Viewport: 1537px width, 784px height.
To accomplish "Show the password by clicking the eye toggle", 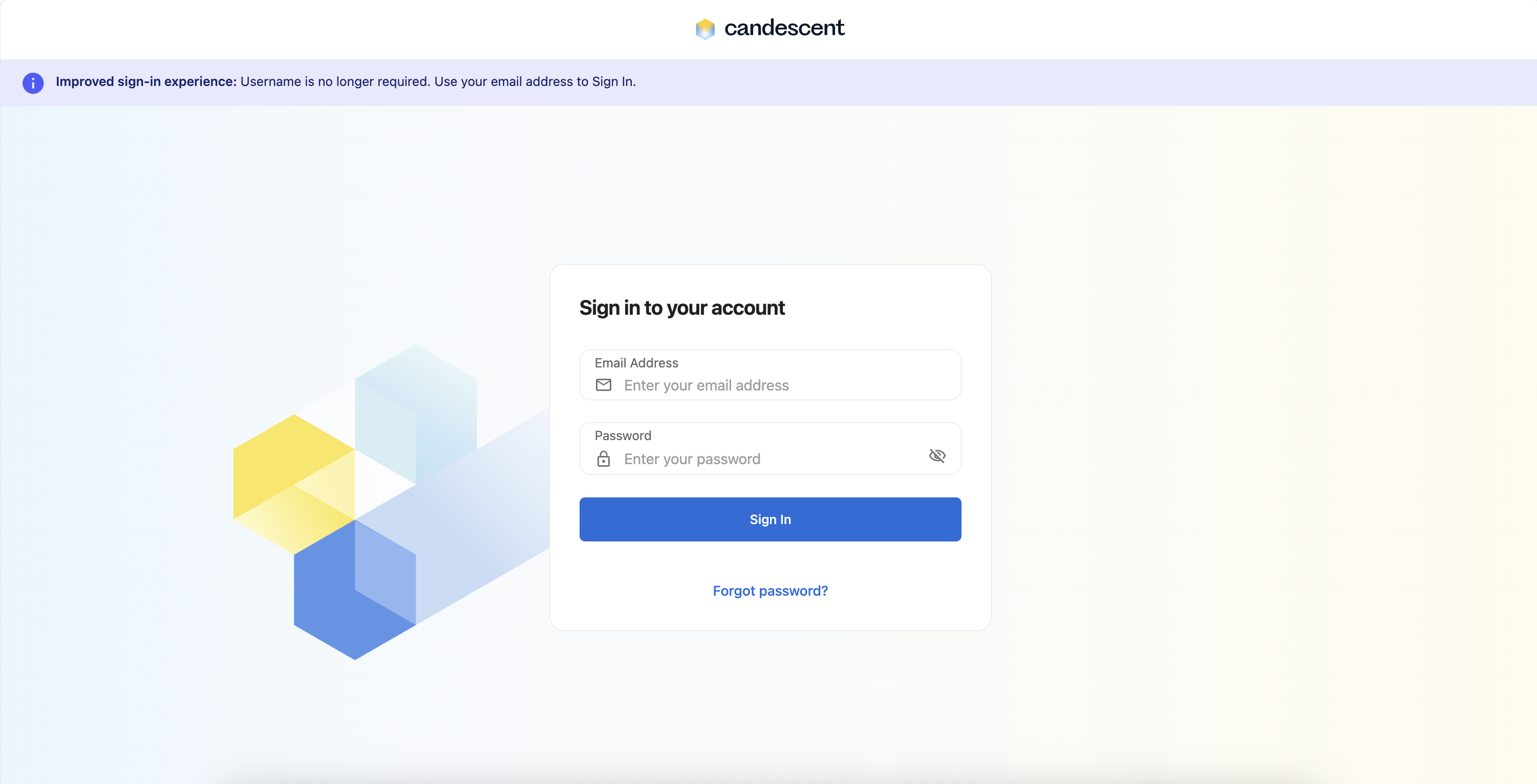I will 937,455.
